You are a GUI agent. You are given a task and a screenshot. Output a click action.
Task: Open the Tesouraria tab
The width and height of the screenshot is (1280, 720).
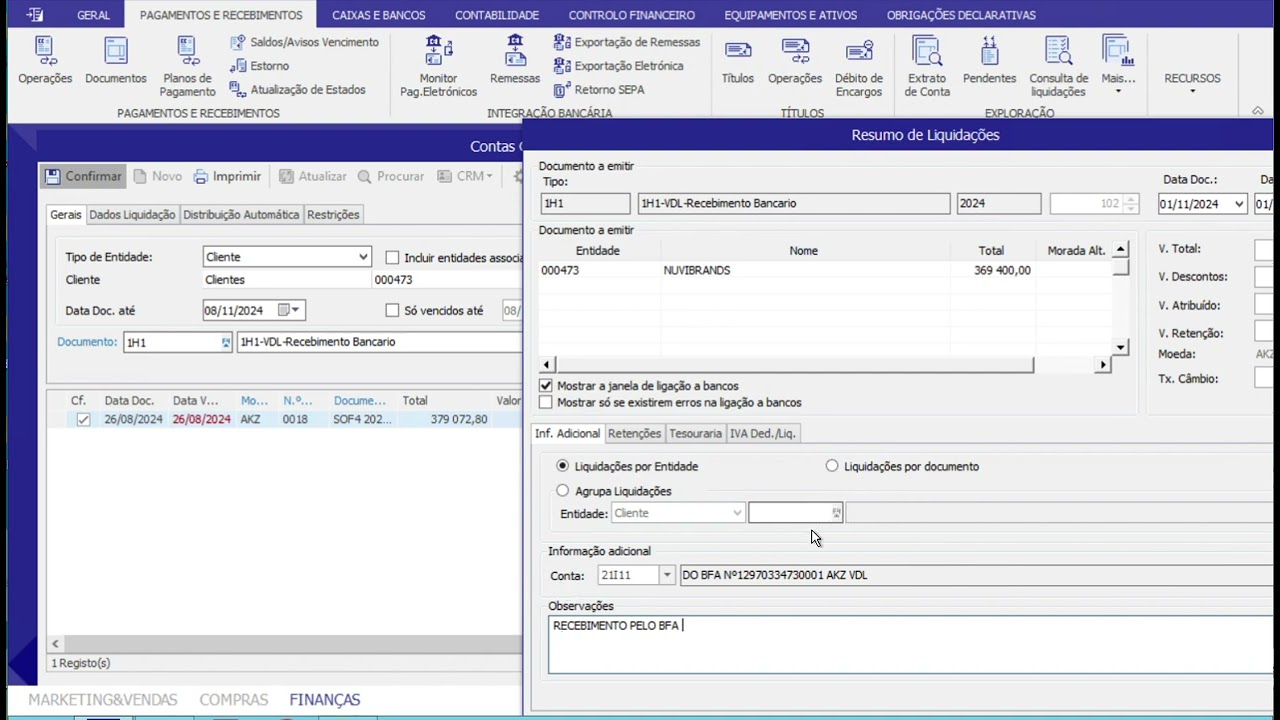point(695,433)
